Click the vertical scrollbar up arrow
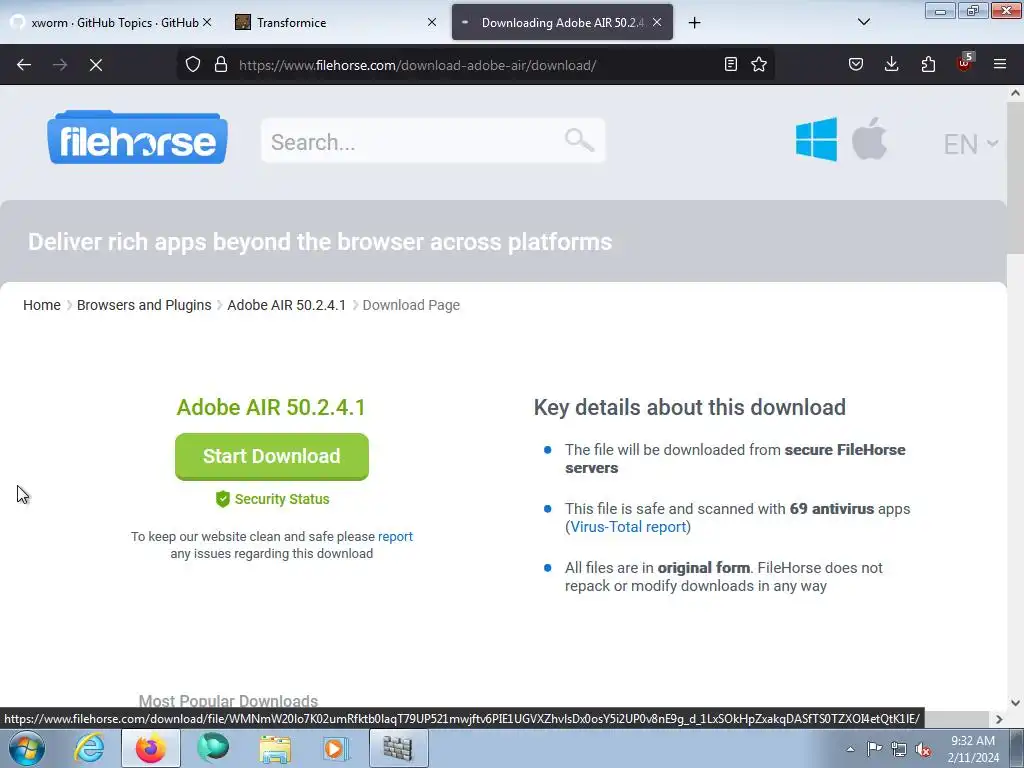This screenshot has width=1024, height=768. (1016, 93)
